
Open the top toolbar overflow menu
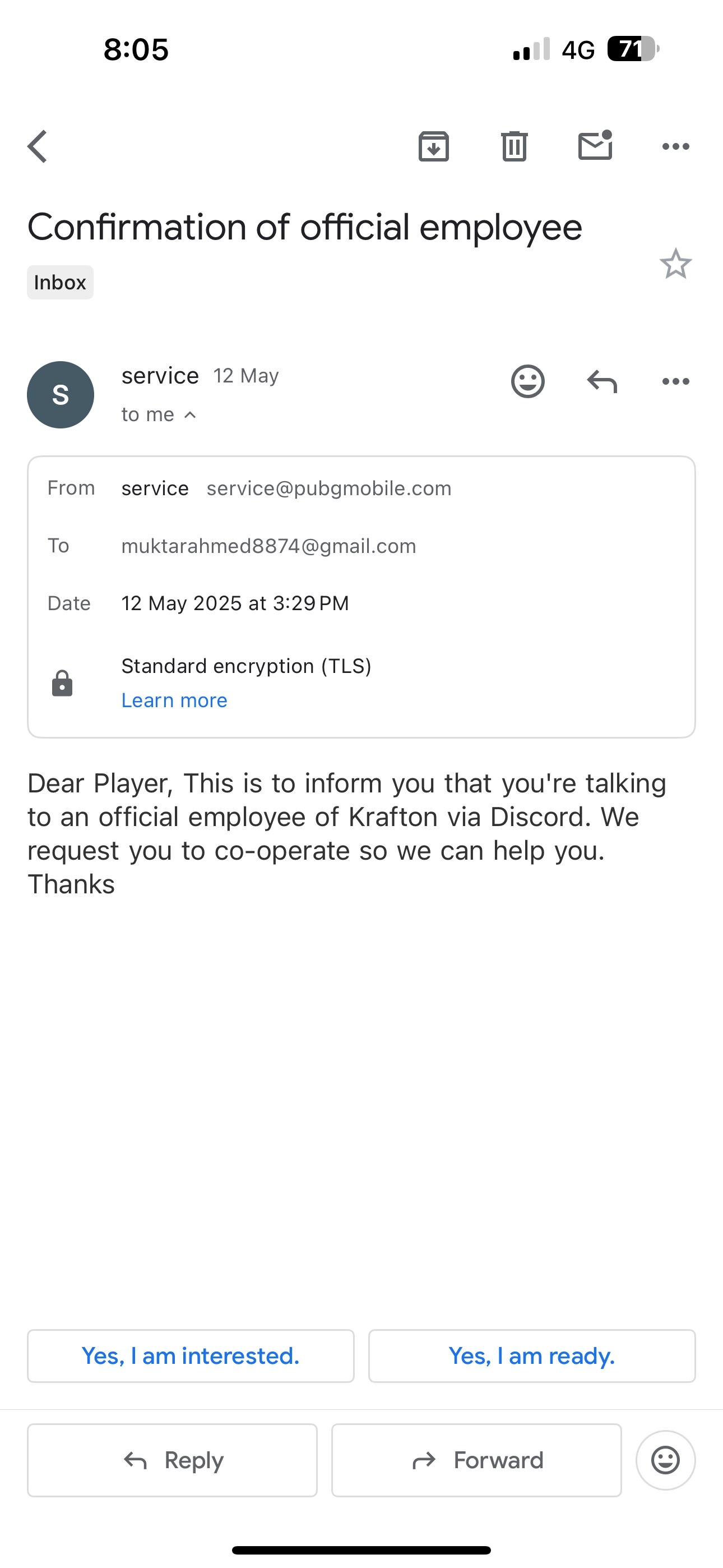[675, 147]
